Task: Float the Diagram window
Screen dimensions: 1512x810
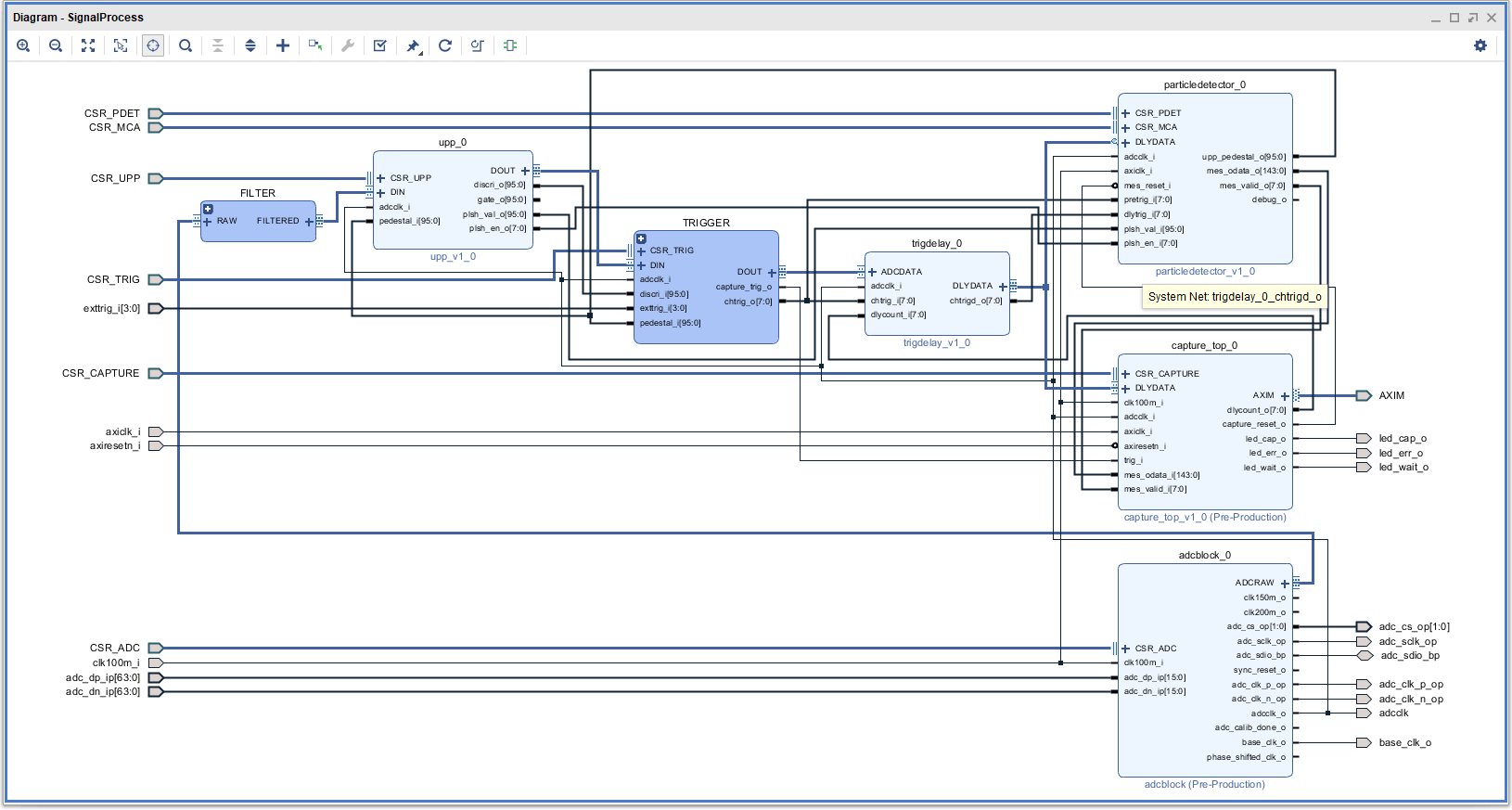Action: (1472, 18)
